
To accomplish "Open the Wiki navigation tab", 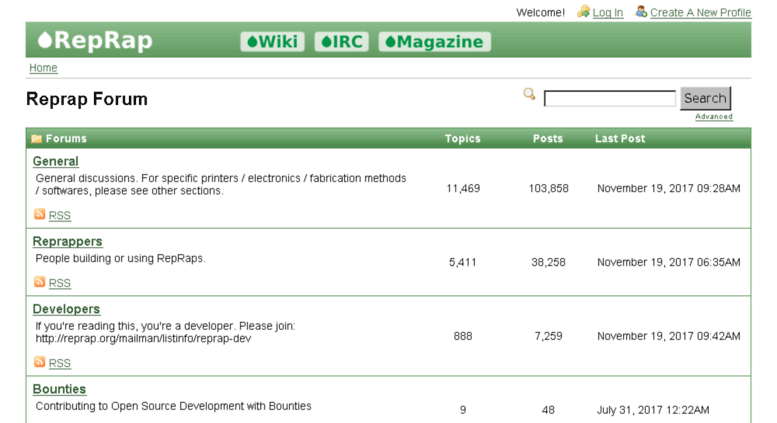I will [x=273, y=42].
